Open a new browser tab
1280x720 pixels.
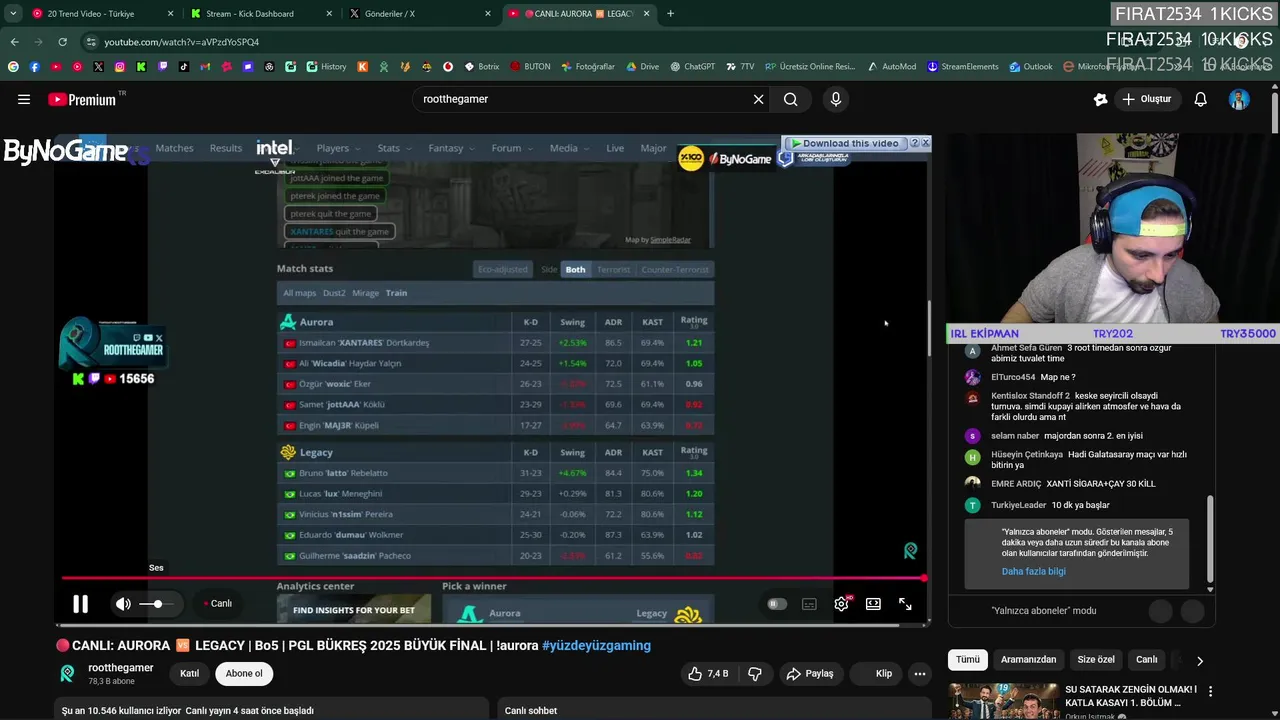tap(670, 14)
